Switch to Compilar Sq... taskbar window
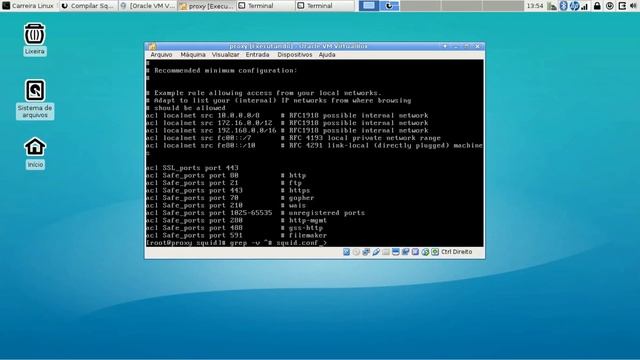 (x=88, y=6)
